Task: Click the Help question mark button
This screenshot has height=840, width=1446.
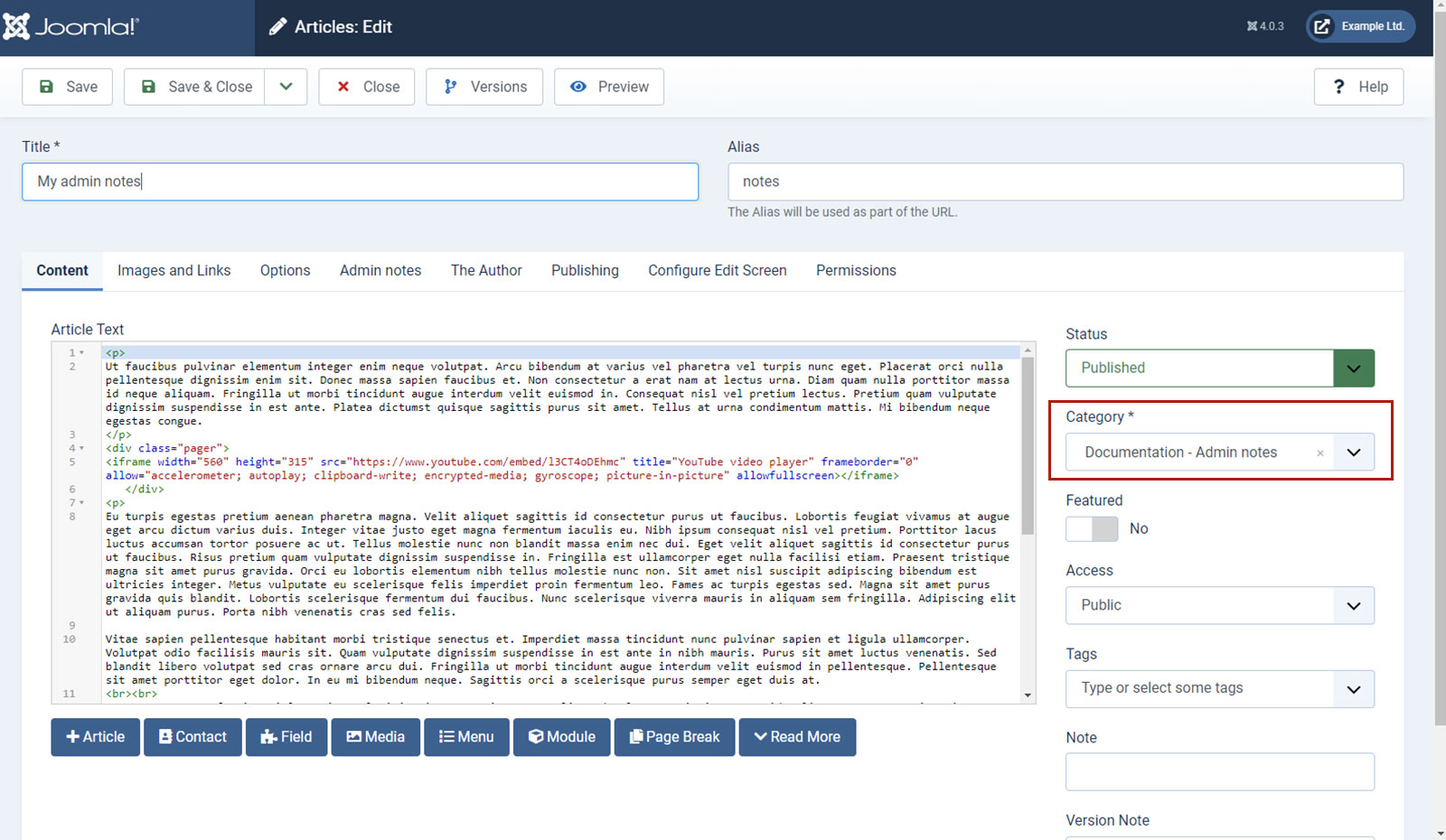Action: coord(1359,87)
